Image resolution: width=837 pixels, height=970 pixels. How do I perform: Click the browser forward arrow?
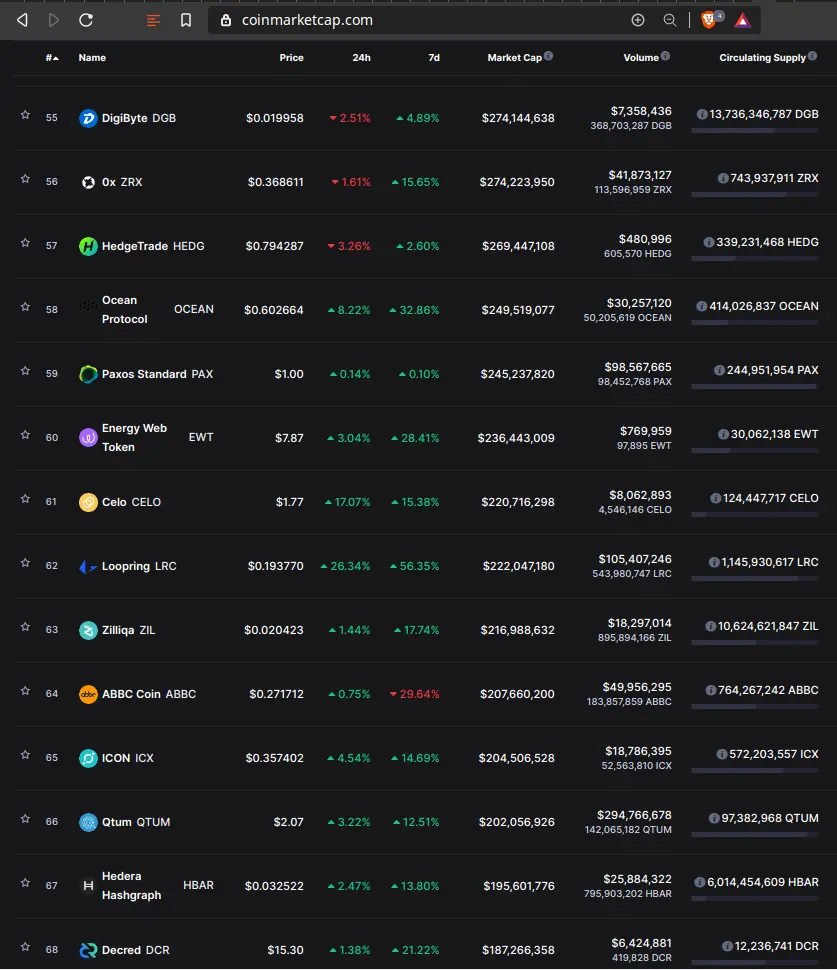tap(54, 20)
